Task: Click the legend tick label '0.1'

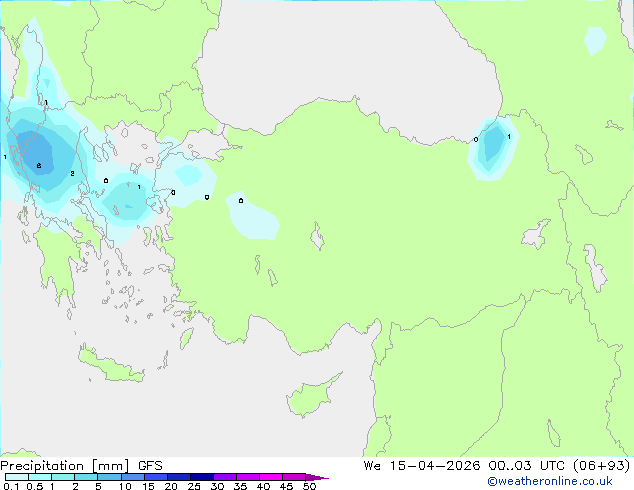Action: click(11, 486)
